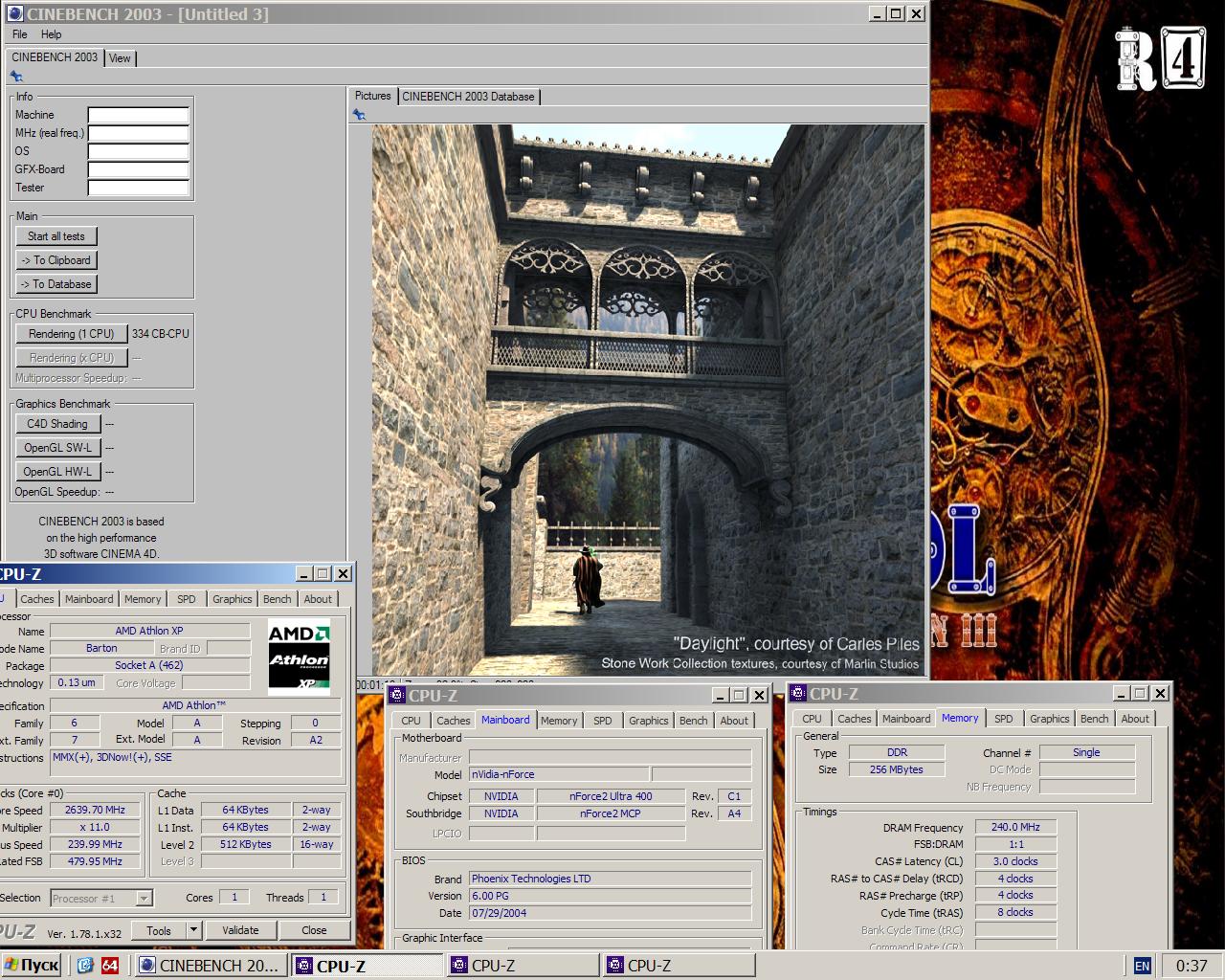This screenshot has width=1225, height=980.
Task: Click the Phoenix Technologies LTD BIOS brand
Action: click(x=610, y=879)
